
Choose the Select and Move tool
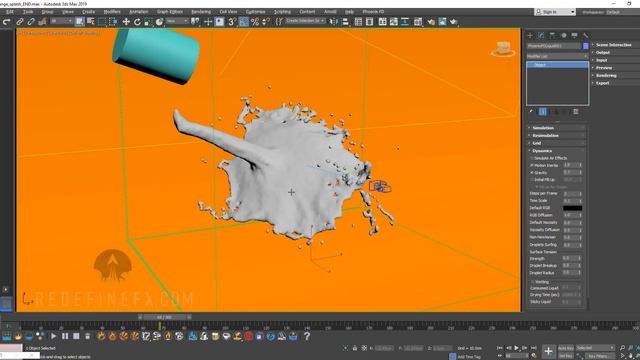point(126,22)
